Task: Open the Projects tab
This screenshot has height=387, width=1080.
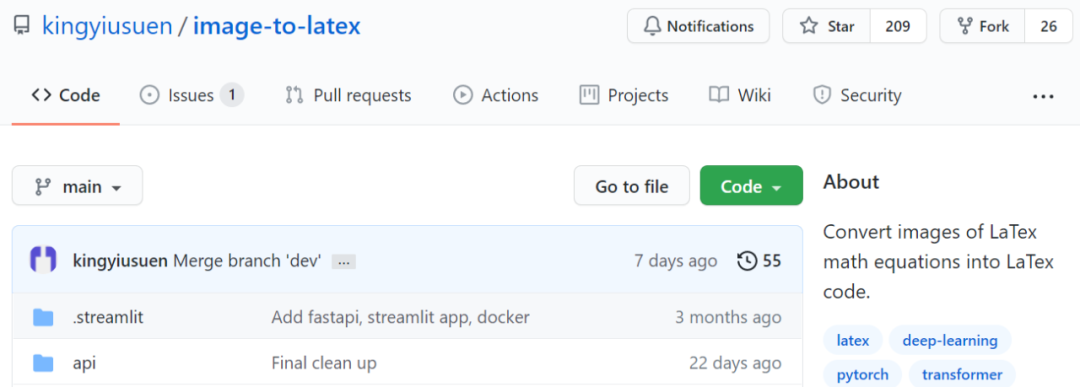Action: (624, 95)
